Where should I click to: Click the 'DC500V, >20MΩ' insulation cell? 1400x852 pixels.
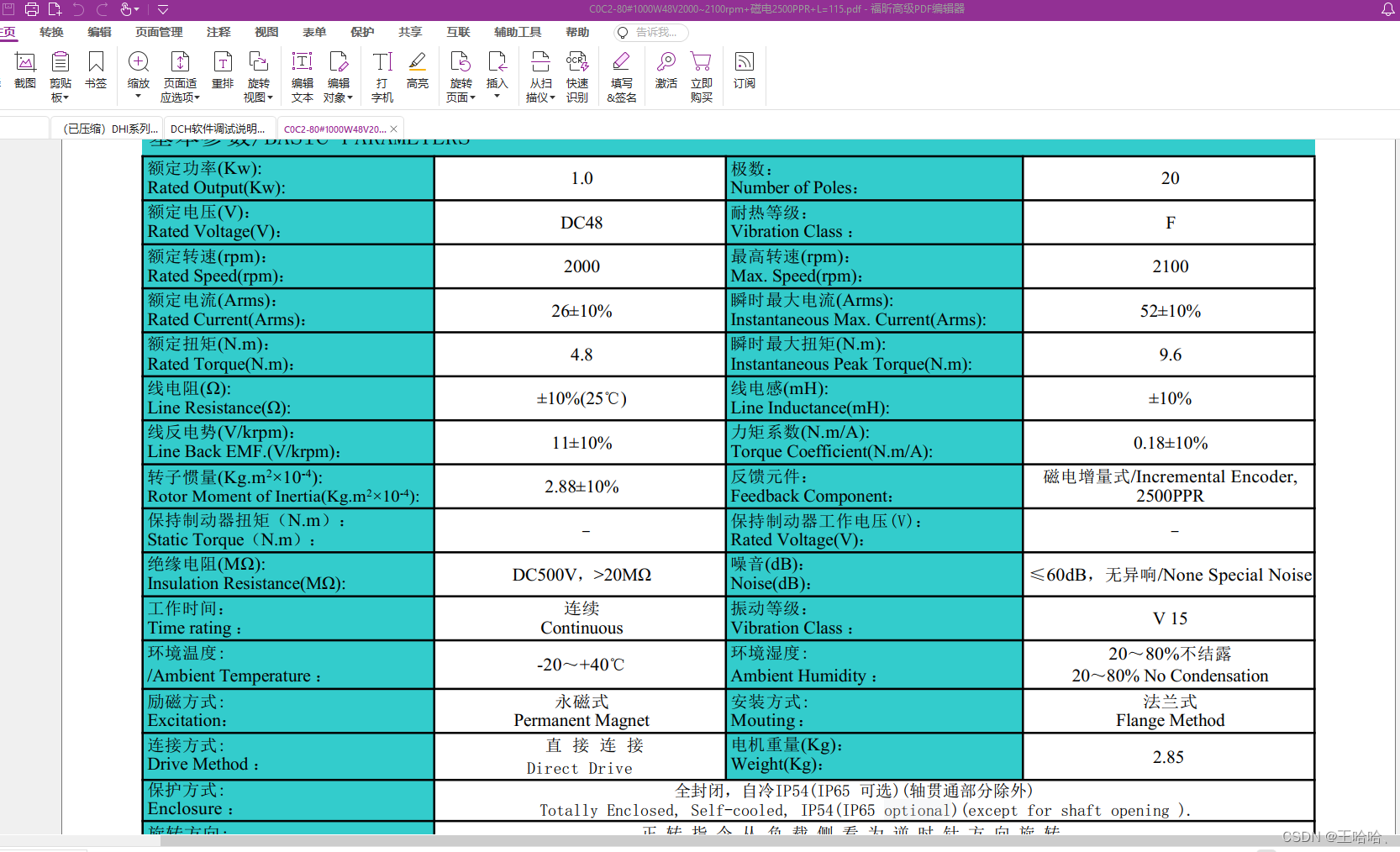(x=582, y=575)
